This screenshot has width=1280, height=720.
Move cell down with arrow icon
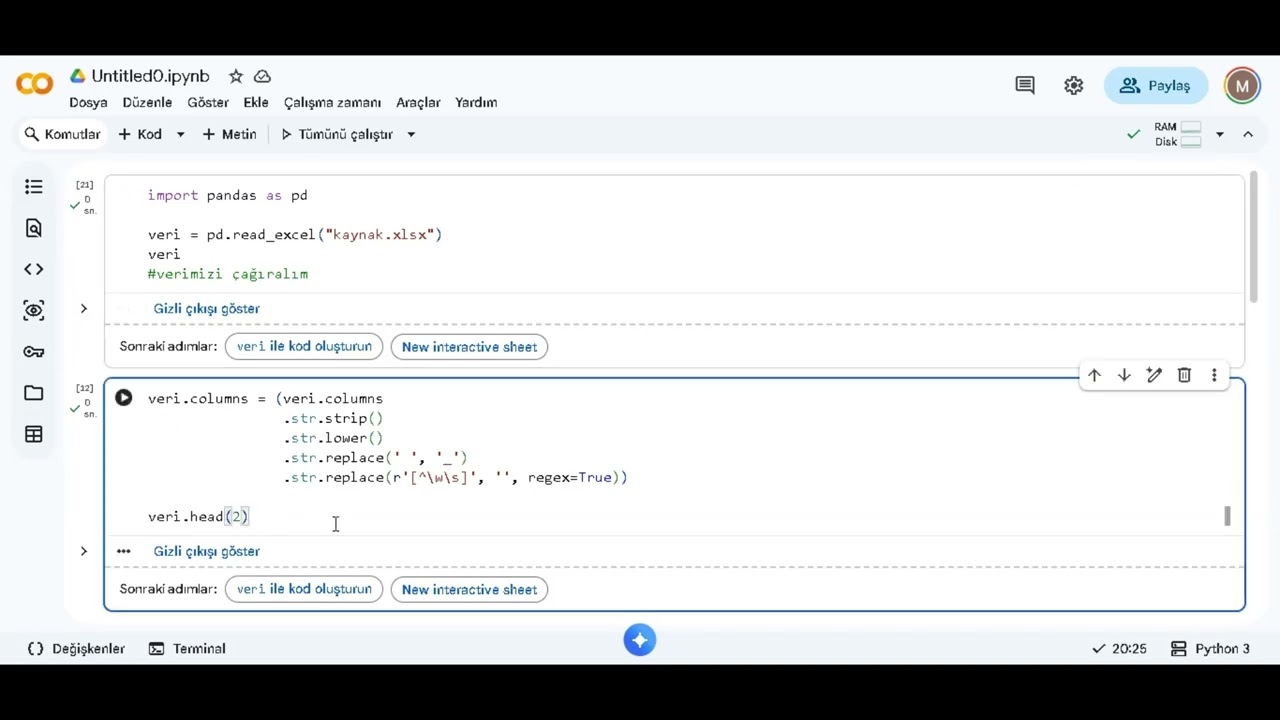tap(1124, 375)
